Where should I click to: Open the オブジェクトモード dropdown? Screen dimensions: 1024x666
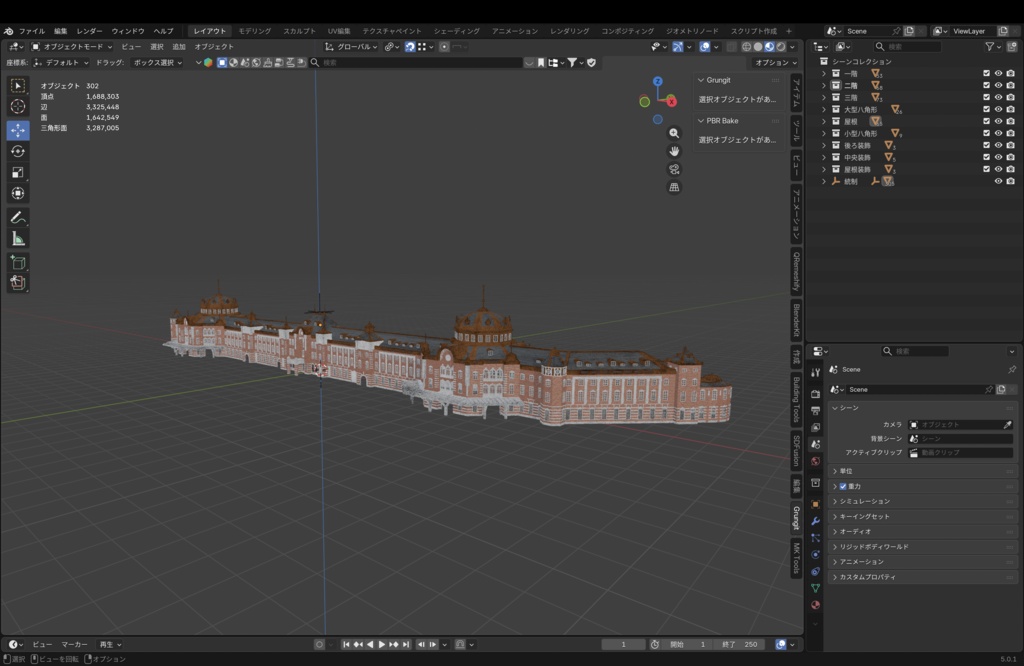point(72,46)
